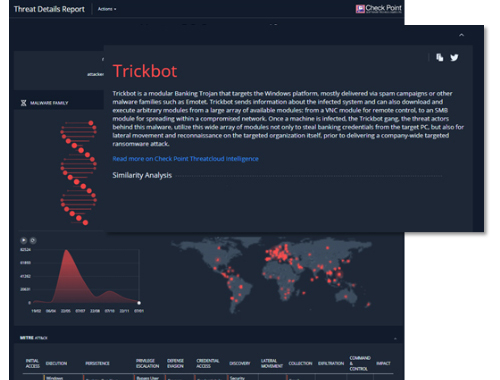Image resolution: width=500 pixels, height=380 pixels.
Task: Share Trickbot details via Twitter icon
Action: [x=454, y=58]
